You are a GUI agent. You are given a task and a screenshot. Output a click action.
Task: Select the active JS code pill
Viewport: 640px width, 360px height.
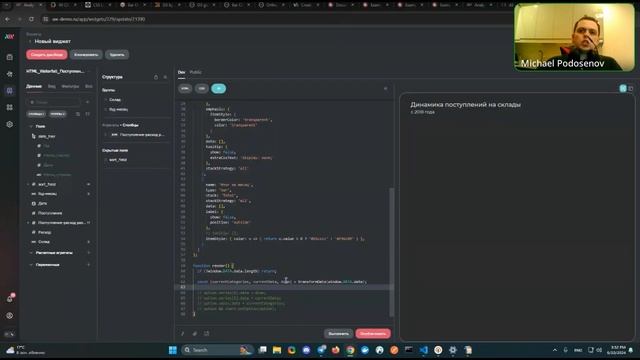[218, 89]
